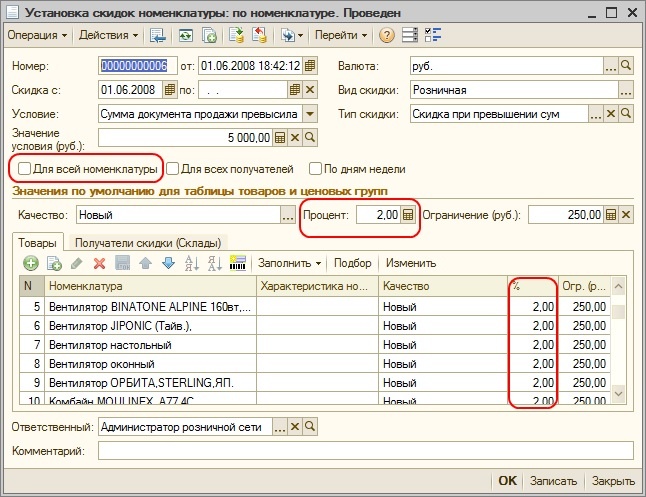Viewport: 646px width, 497px height.
Task: Open 'Действия' menu dropdown
Action: click(x=108, y=35)
